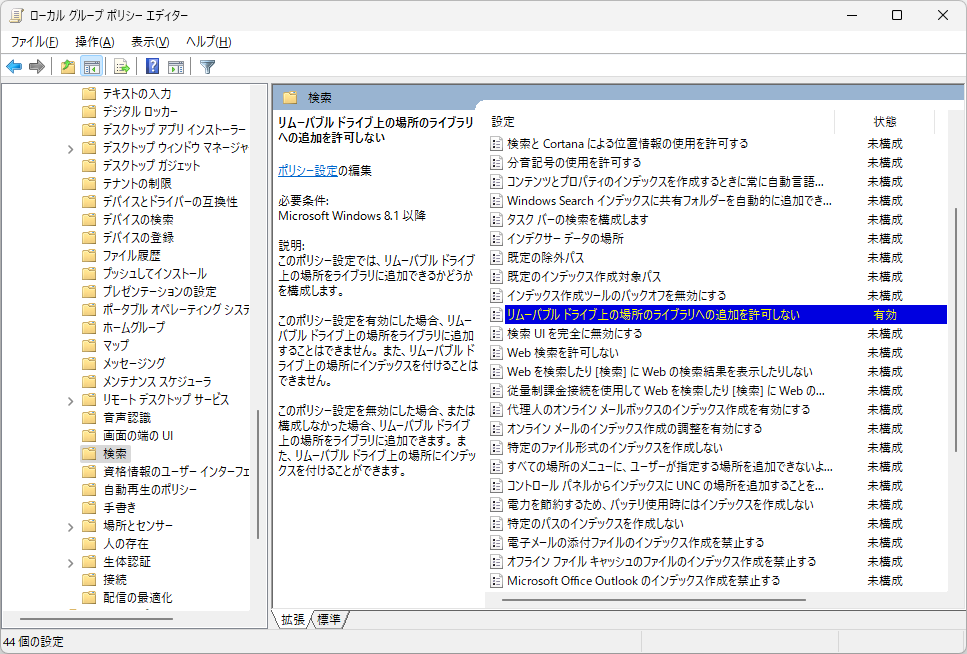Screen dimensions: 967x654
Task: Expand '場所とセンサー' tree node
Action: coord(70,526)
